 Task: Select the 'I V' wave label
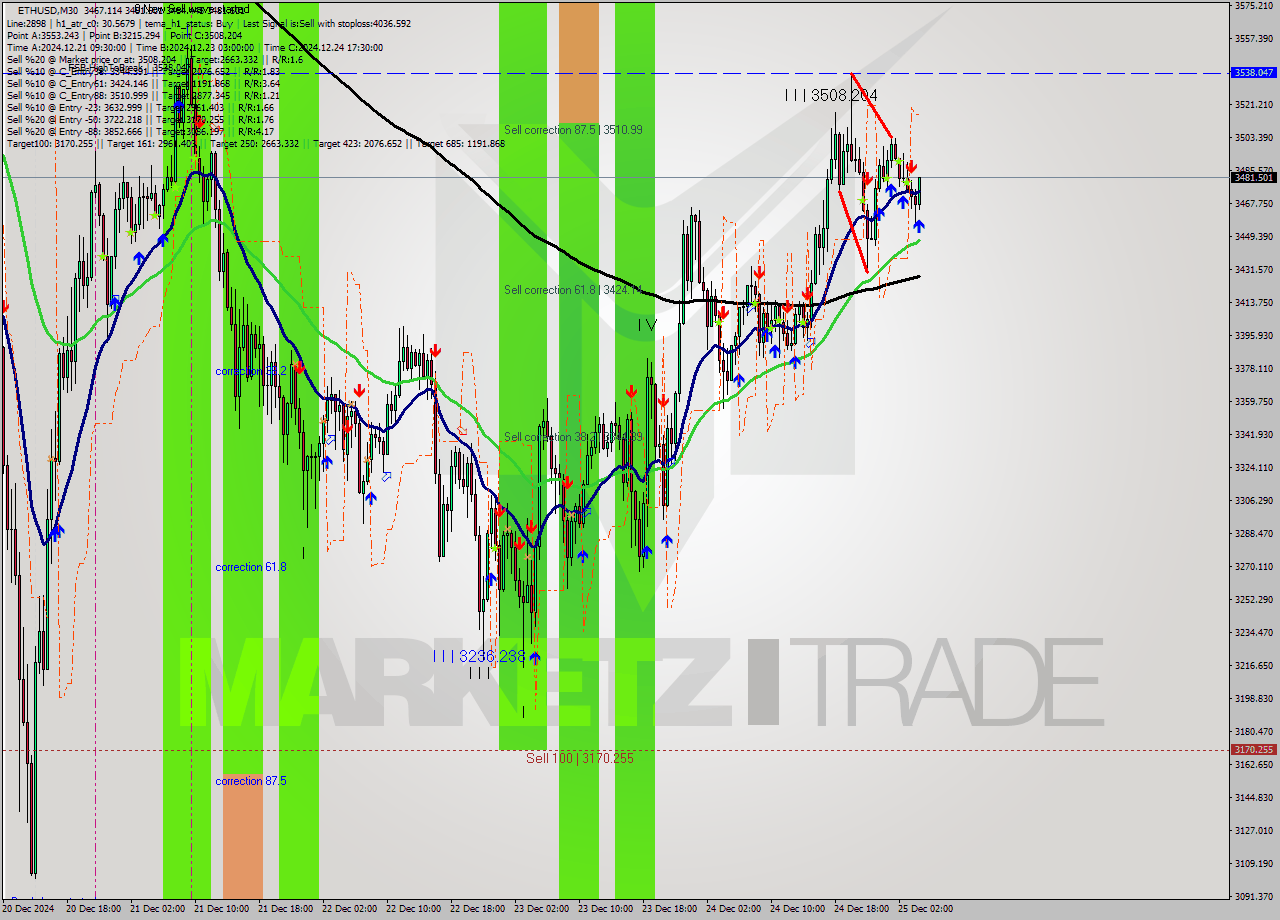point(648,324)
